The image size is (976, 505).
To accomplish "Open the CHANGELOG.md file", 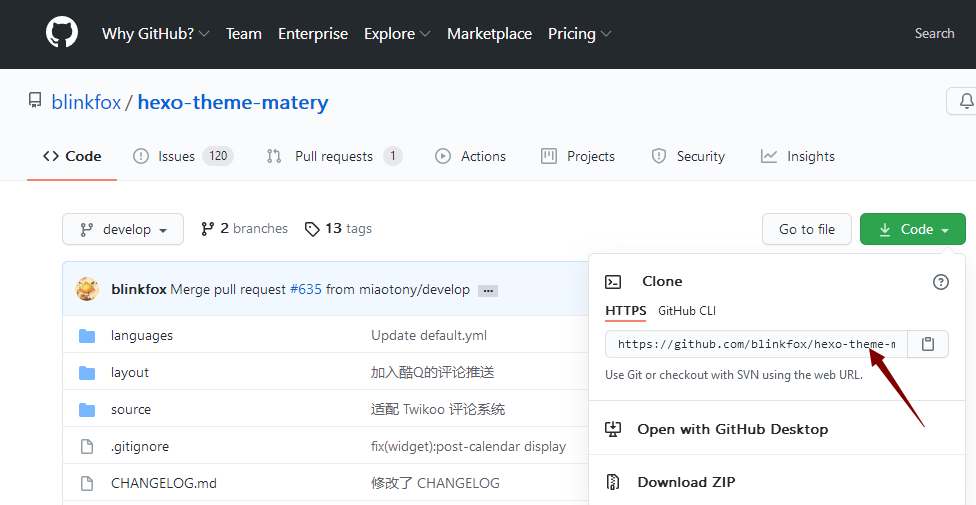I will (164, 483).
